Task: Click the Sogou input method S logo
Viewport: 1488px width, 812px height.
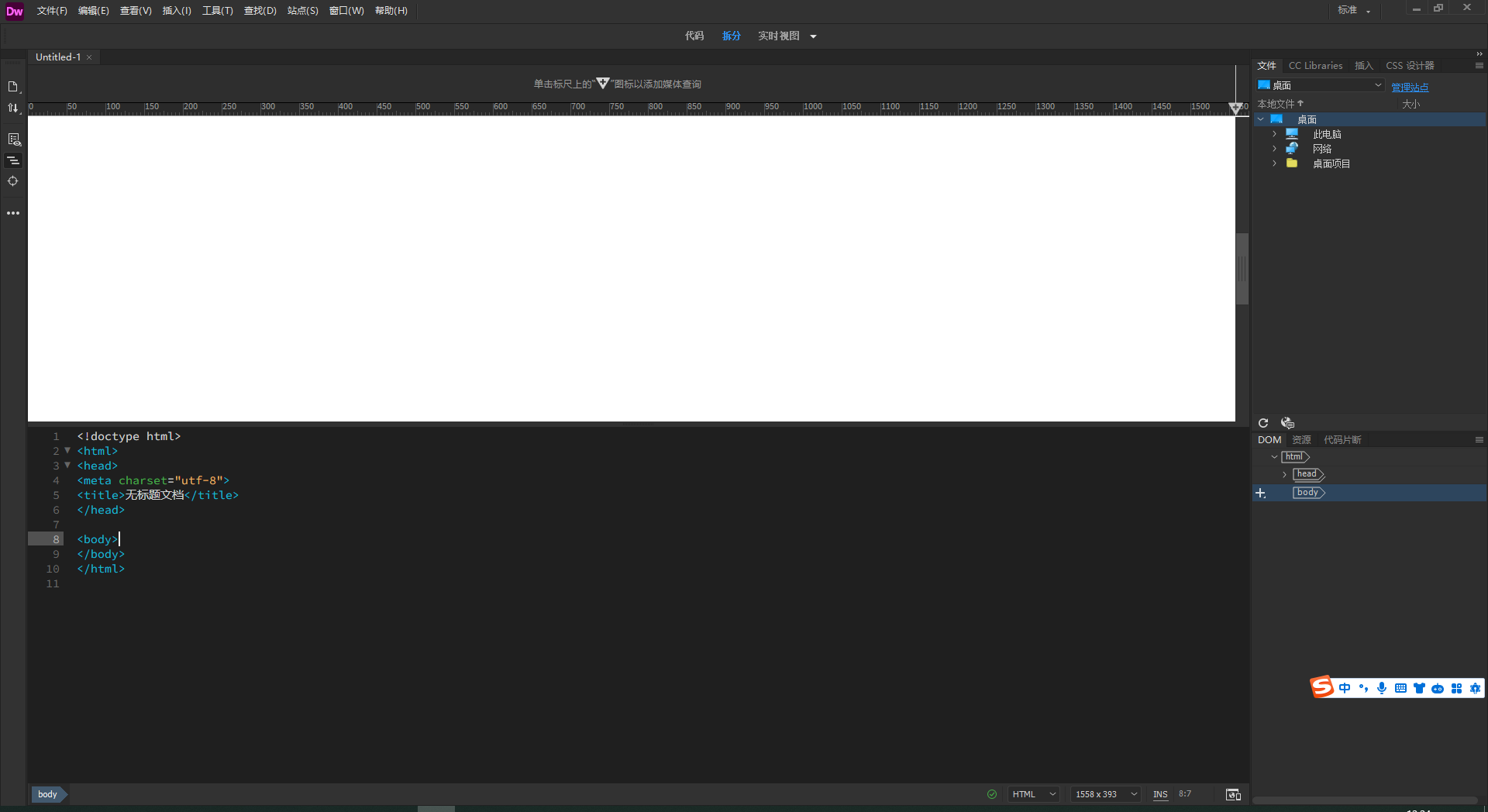Action: [1322, 687]
